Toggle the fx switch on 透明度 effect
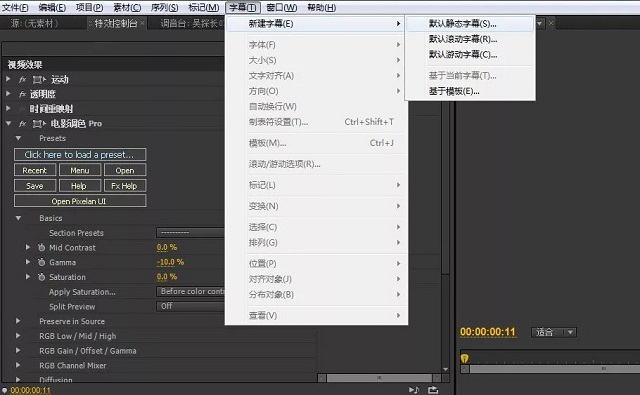This screenshot has height=395, width=640. tap(22, 94)
